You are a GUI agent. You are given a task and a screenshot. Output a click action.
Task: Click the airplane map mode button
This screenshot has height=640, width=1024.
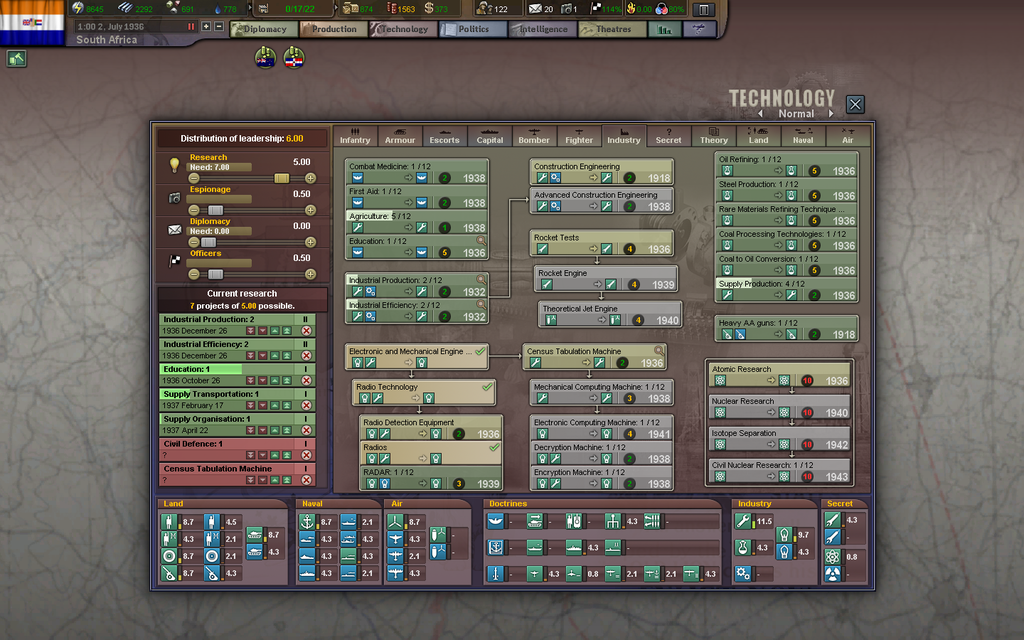(x=699, y=29)
